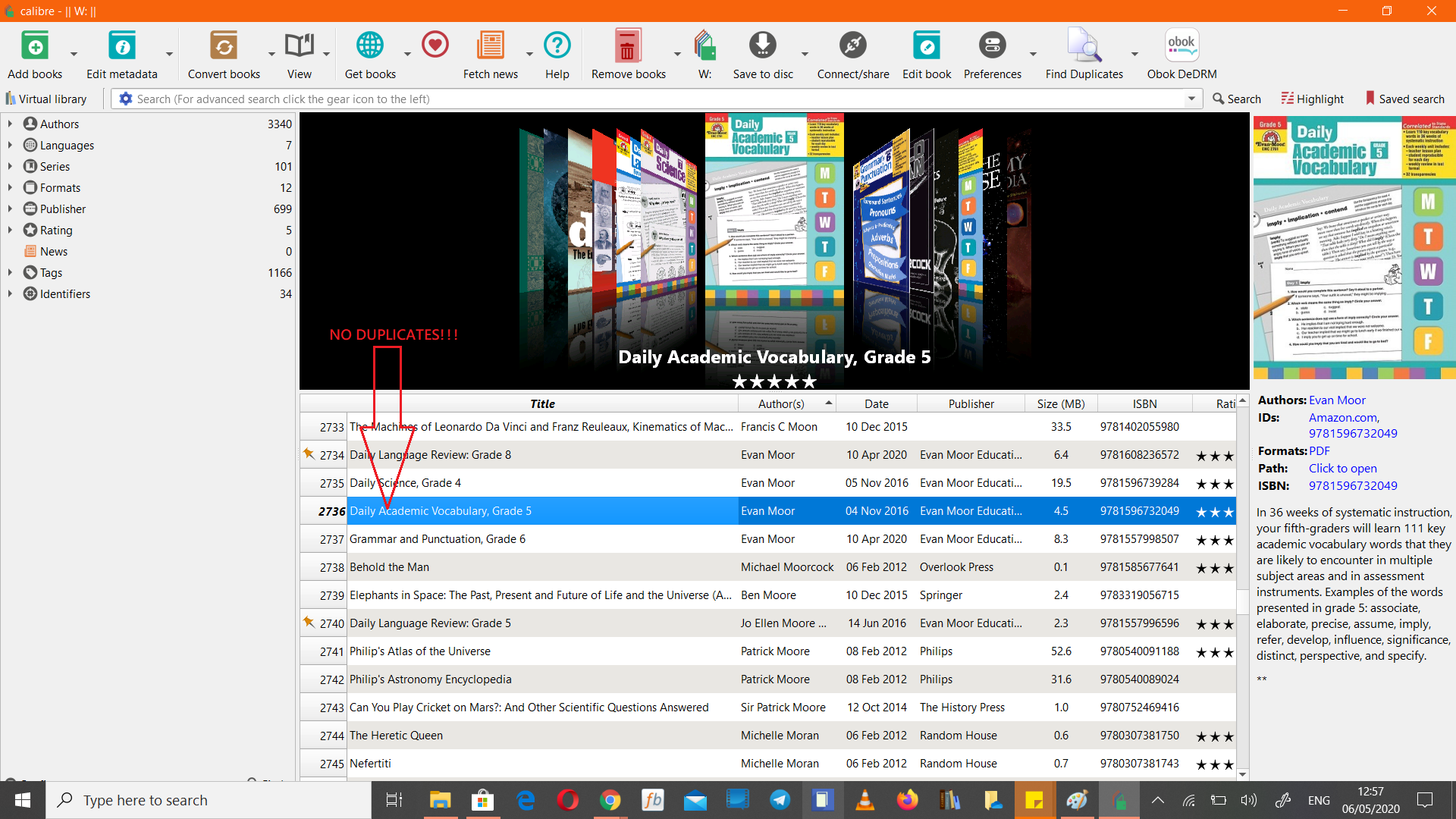
Task: Click the Virtual library button
Action: pos(45,99)
